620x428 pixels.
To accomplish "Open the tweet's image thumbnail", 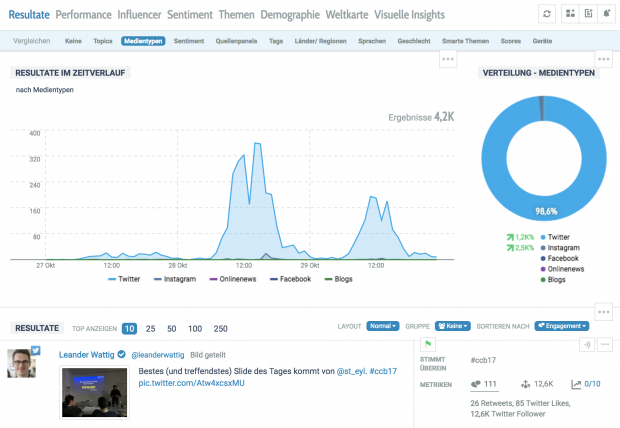I will (95, 392).
